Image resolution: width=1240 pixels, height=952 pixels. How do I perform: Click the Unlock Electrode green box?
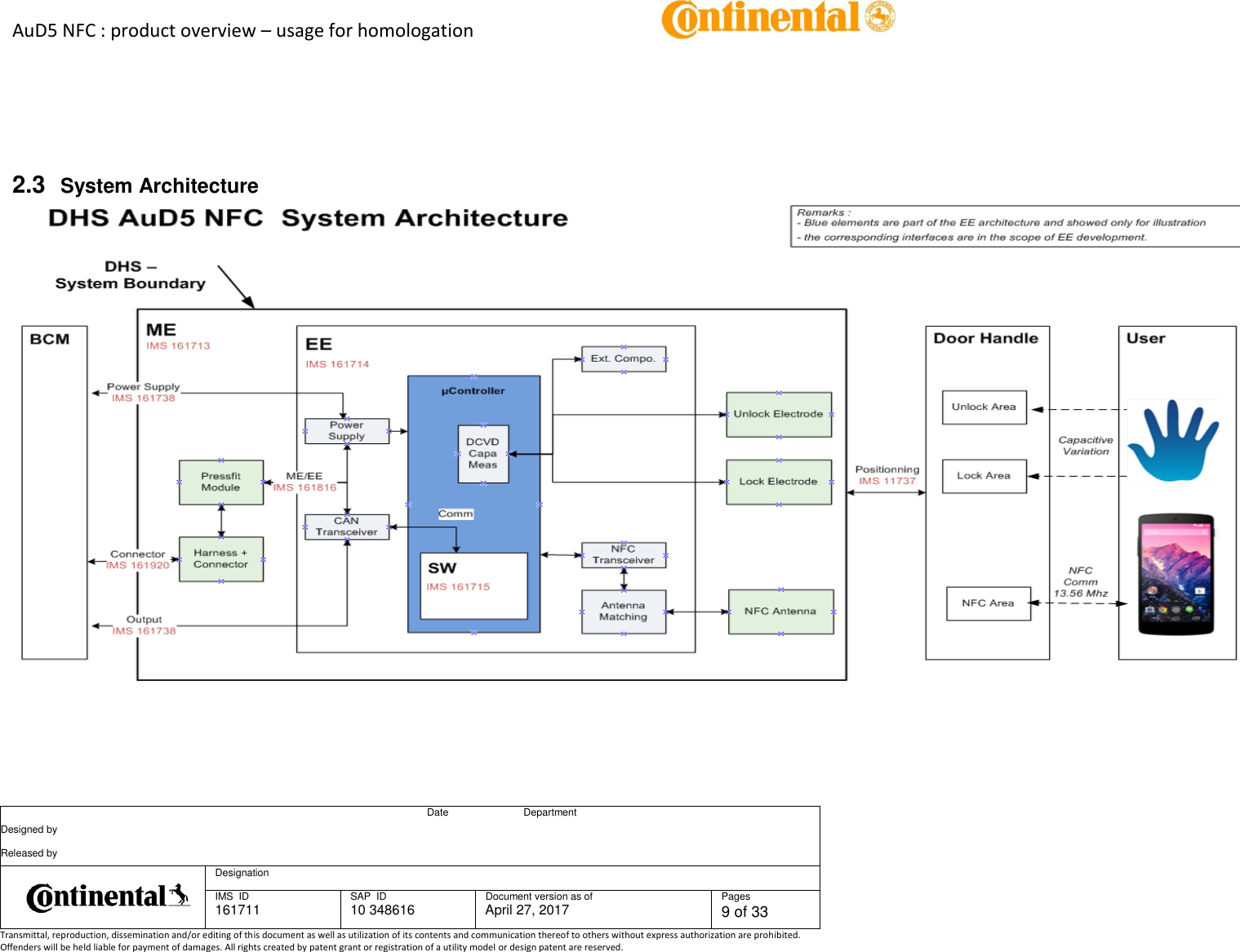click(779, 415)
